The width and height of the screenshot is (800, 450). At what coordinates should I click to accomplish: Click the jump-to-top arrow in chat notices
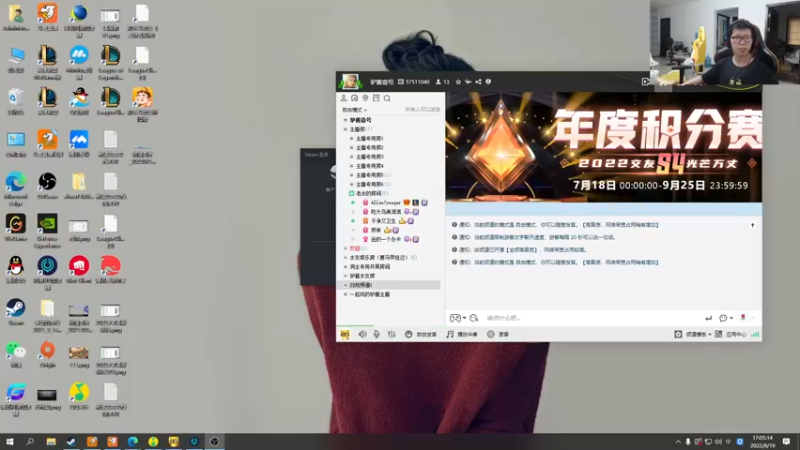[753, 225]
